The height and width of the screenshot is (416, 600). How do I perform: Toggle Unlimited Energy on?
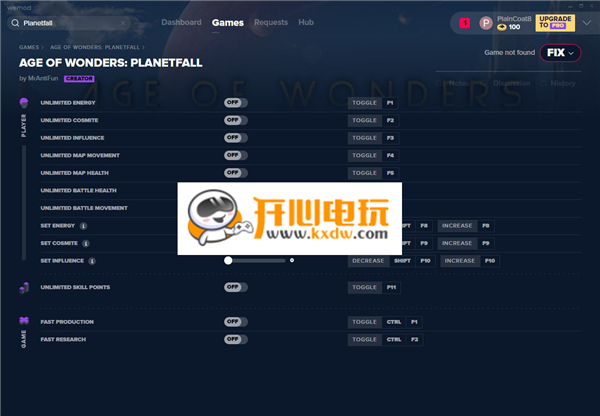pos(235,103)
